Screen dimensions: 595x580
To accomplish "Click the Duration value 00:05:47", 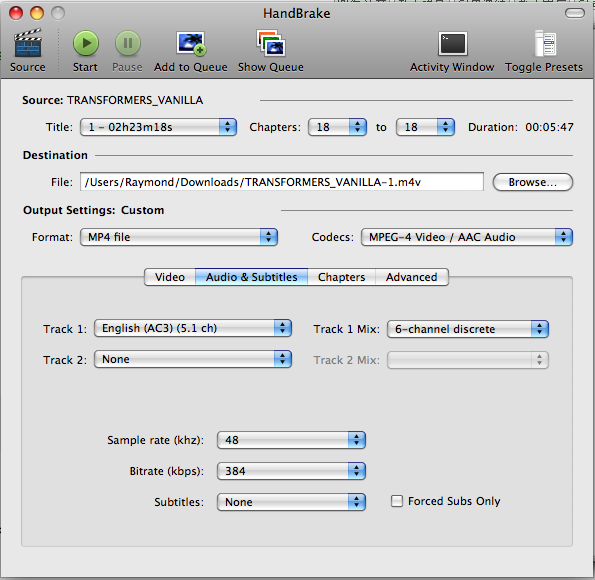I will coord(549,127).
